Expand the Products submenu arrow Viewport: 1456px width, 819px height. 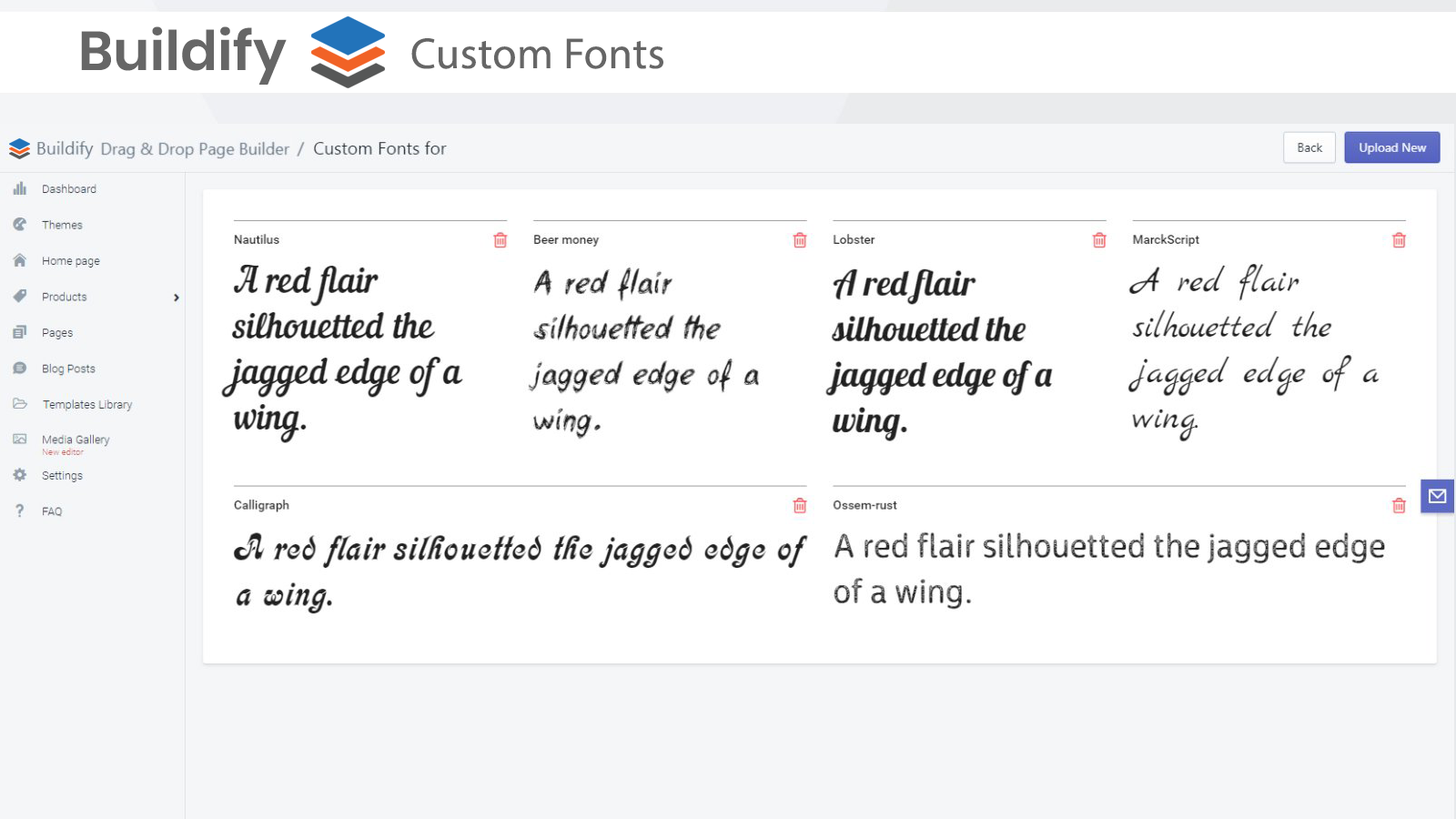176,298
